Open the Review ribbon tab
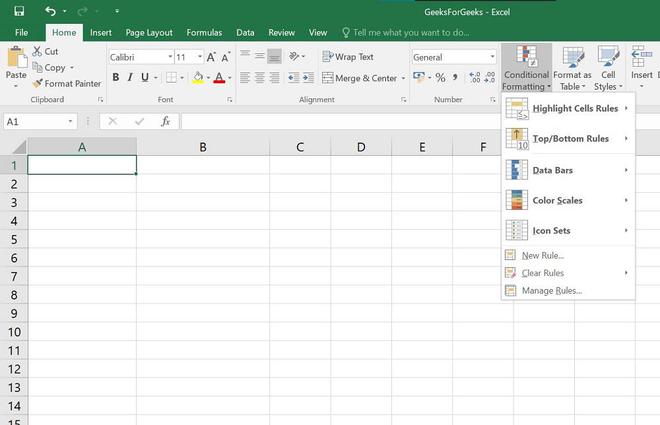This screenshot has width=660, height=425. pos(282,32)
